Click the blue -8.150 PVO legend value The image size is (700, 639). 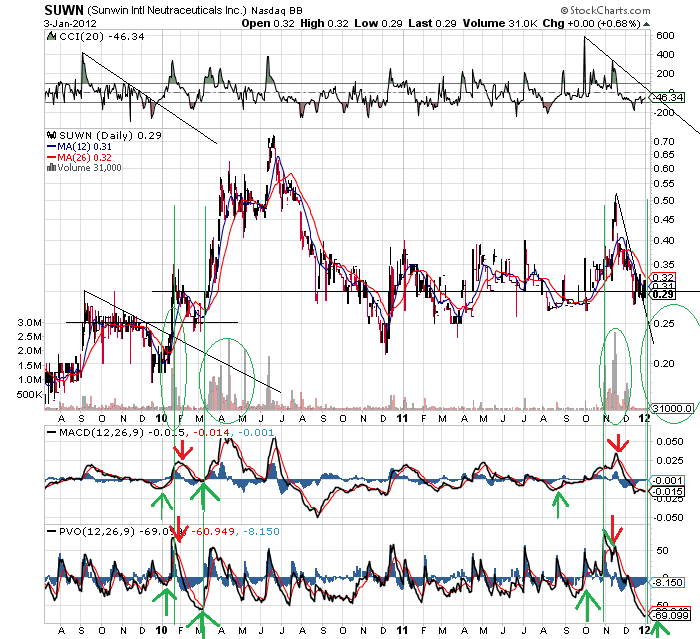coord(260,531)
